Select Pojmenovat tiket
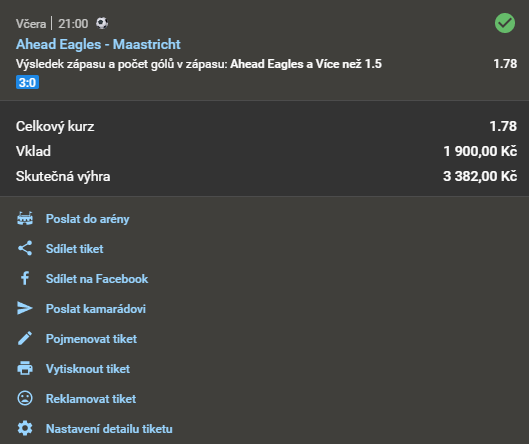This screenshot has width=529, height=444. tap(91, 339)
